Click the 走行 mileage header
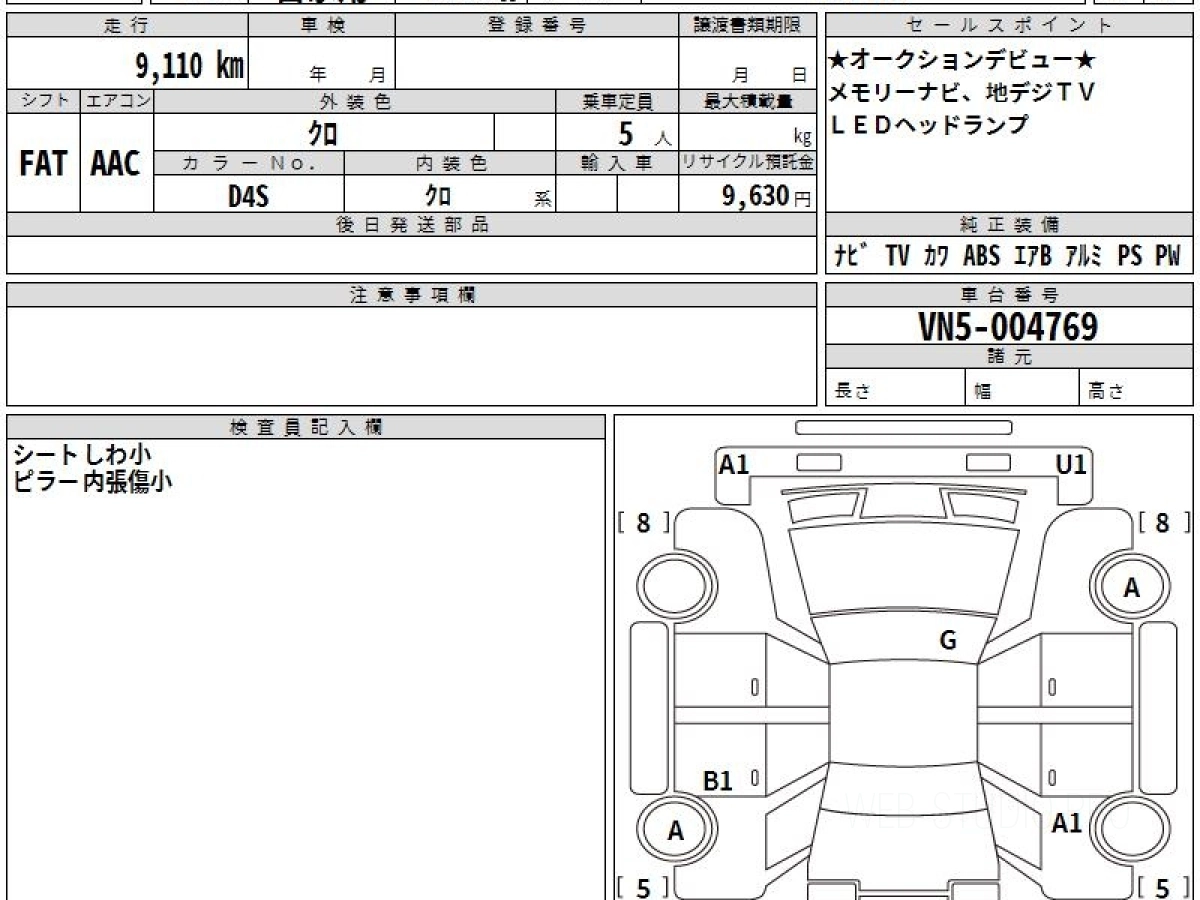The width and height of the screenshot is (1200, 900). point(126,26)
